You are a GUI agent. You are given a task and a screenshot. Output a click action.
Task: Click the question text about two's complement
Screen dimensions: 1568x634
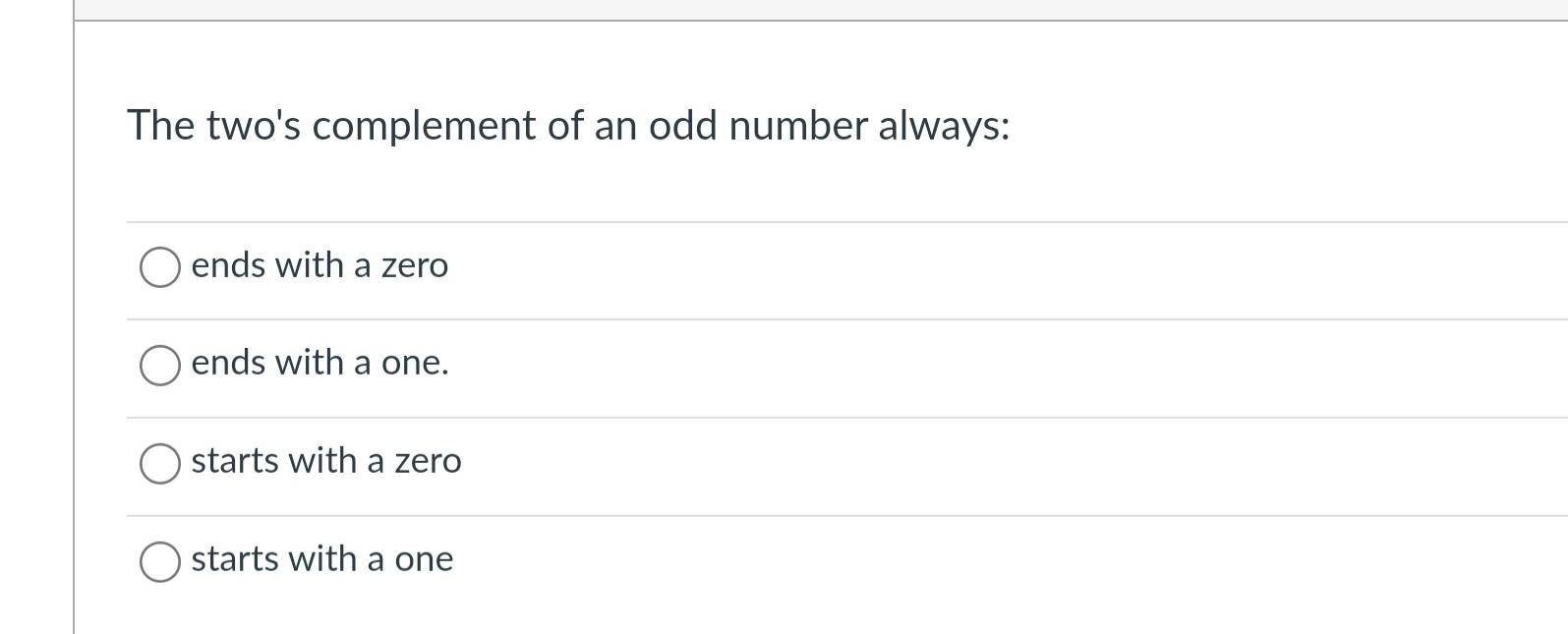568,125
